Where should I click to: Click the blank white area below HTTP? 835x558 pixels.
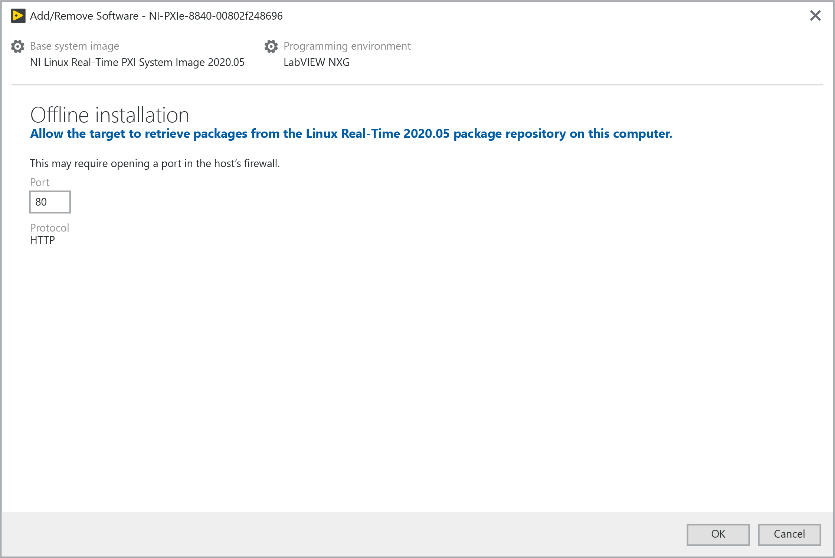[x=400, y=380]
